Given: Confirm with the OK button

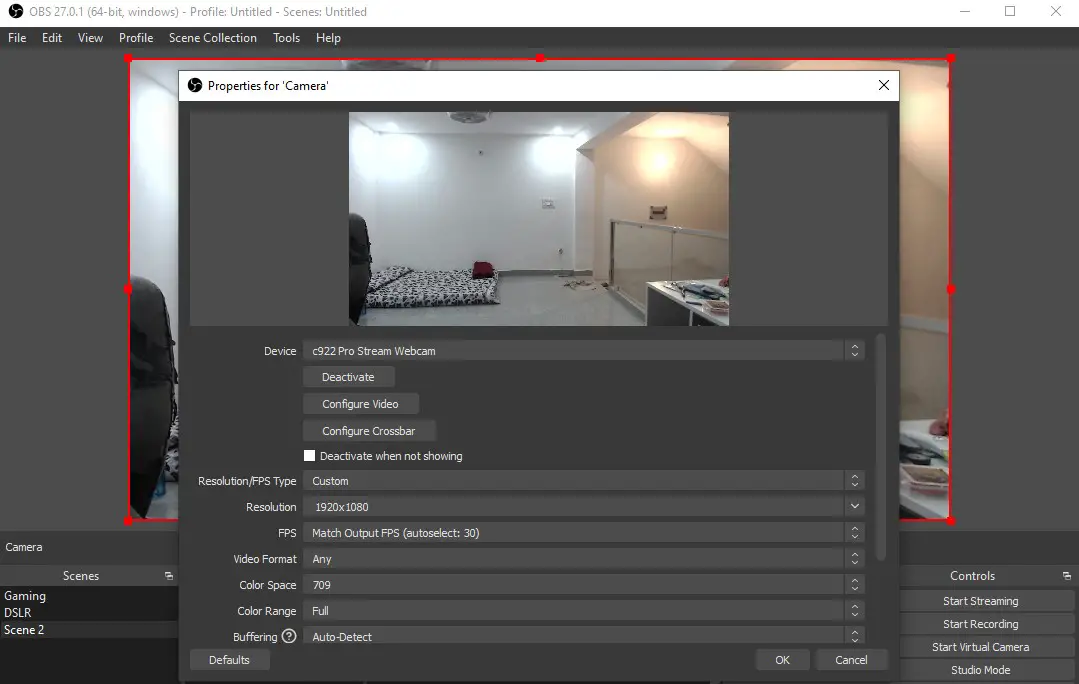Looking at the screenshot, I should (782, 660).
